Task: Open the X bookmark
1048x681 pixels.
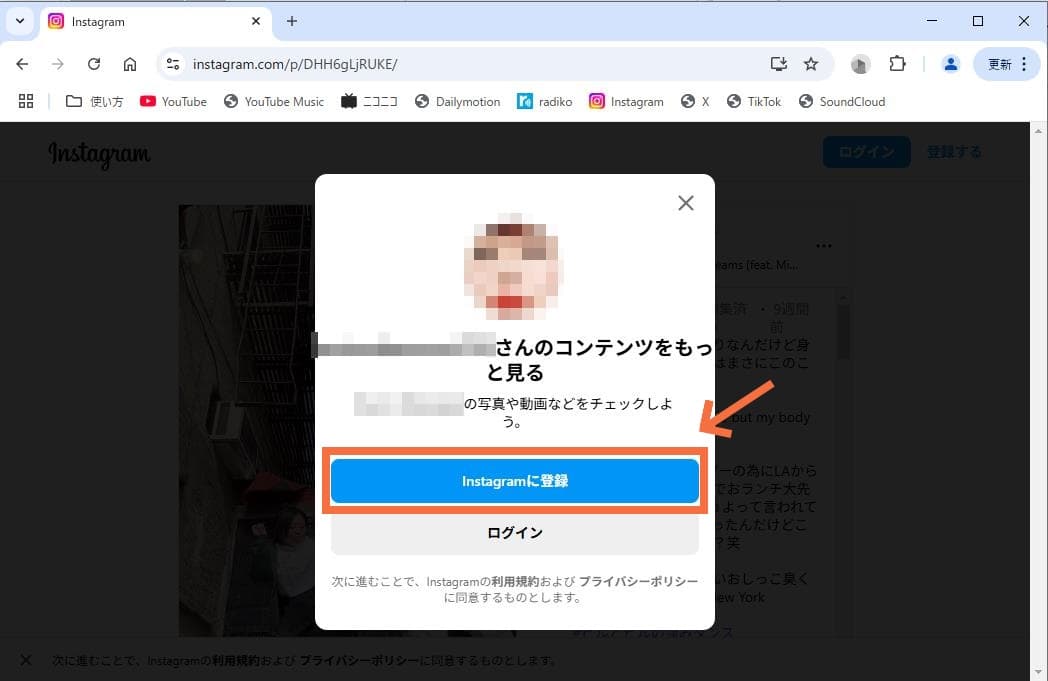Action: point(695,102)
